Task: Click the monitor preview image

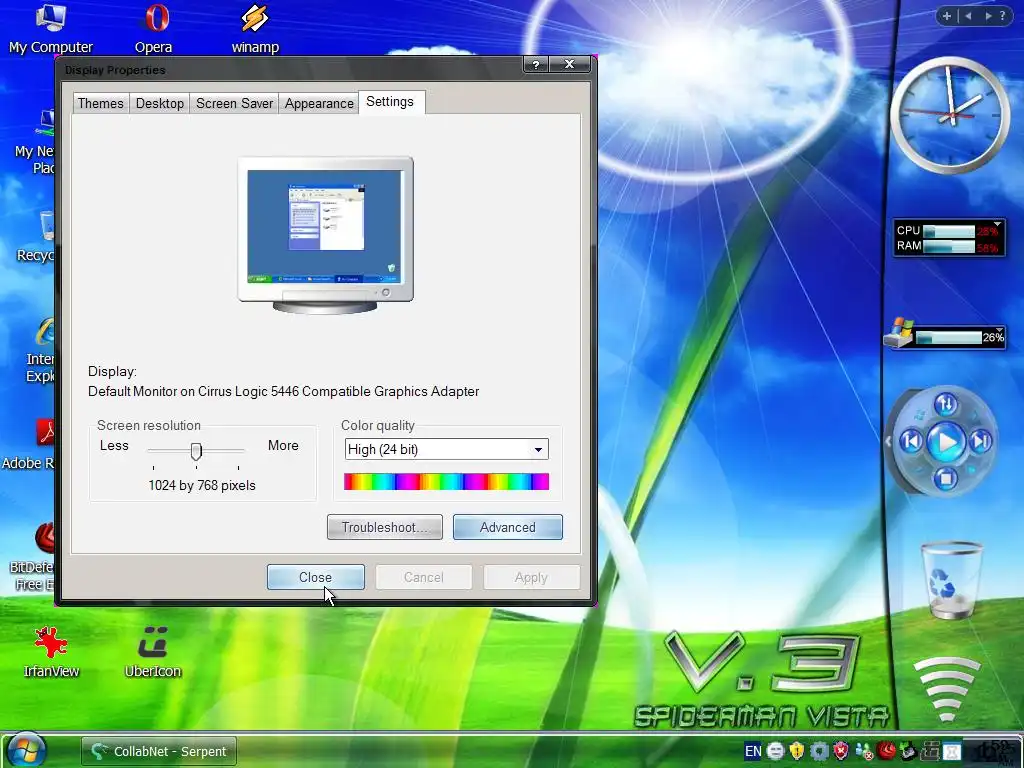Action: pos(325,235)
